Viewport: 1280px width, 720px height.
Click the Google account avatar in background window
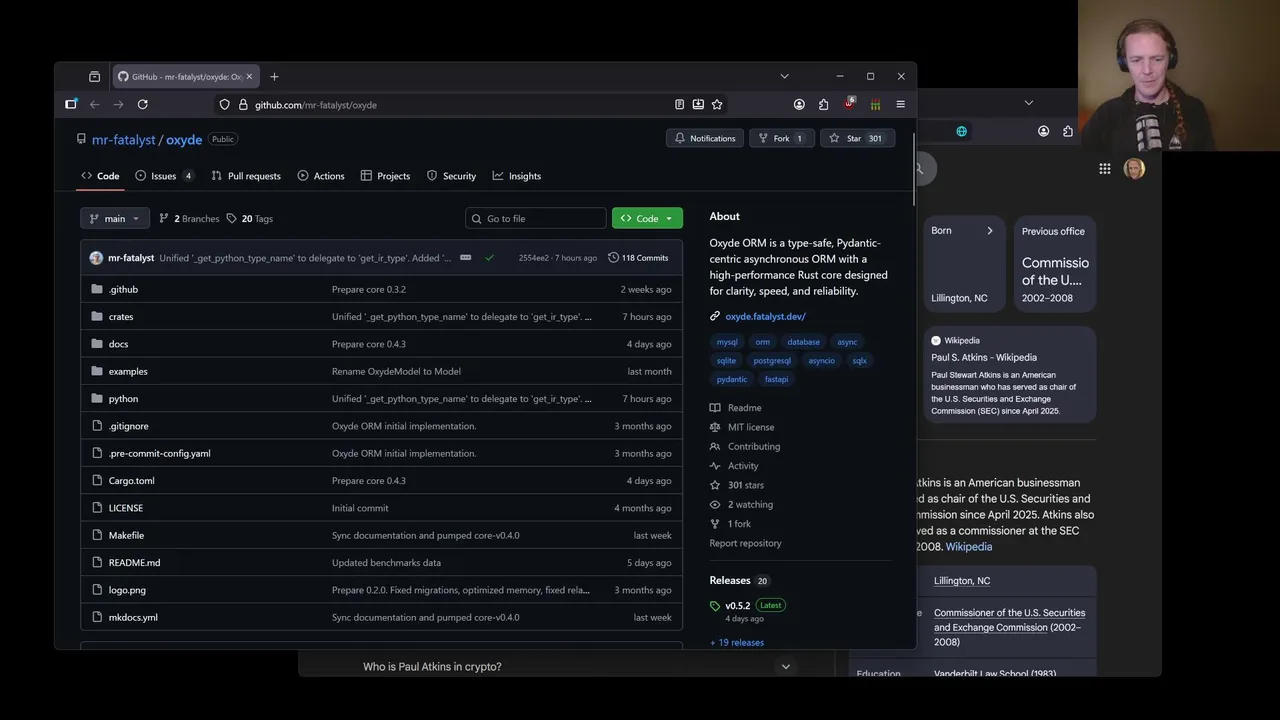1134,169
